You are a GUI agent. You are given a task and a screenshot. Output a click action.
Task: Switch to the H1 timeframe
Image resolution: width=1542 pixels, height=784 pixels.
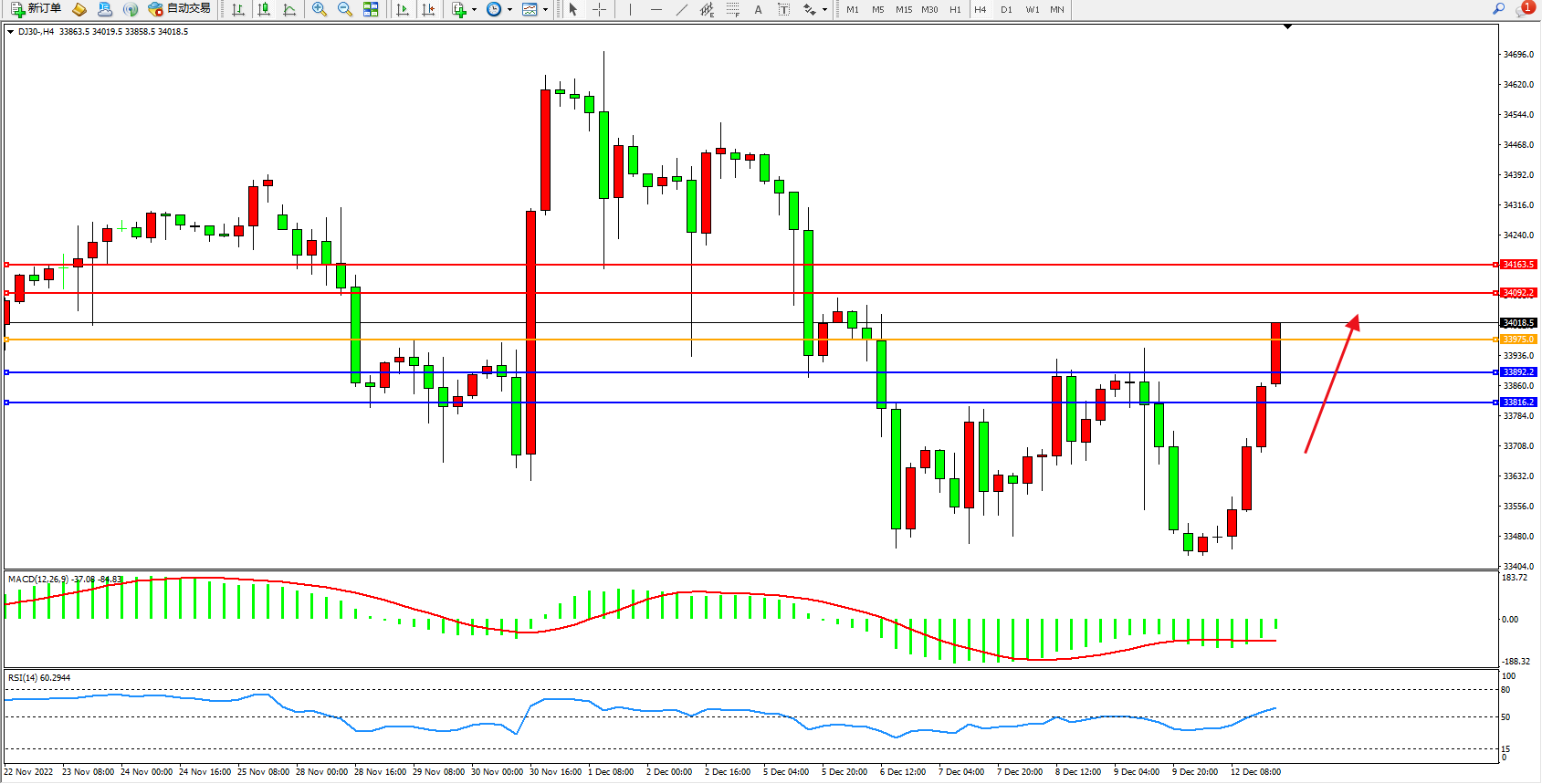coord(955,9)
